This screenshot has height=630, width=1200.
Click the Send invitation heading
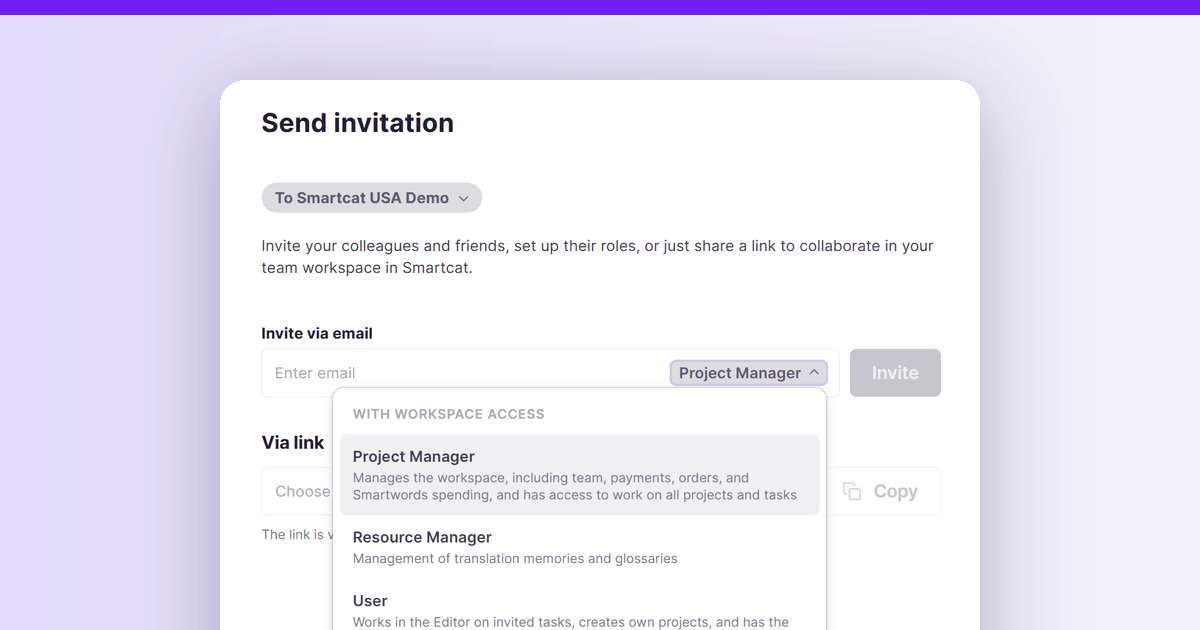click(357, 123)
